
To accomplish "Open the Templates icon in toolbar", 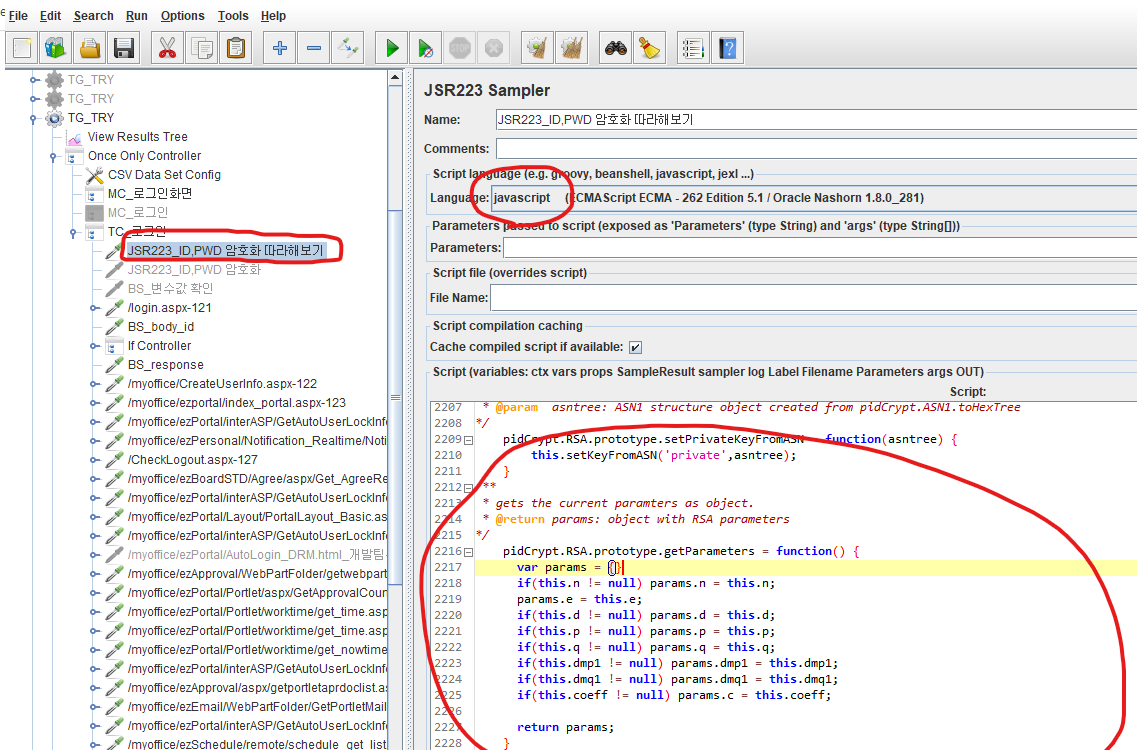I will pos(56,49).
